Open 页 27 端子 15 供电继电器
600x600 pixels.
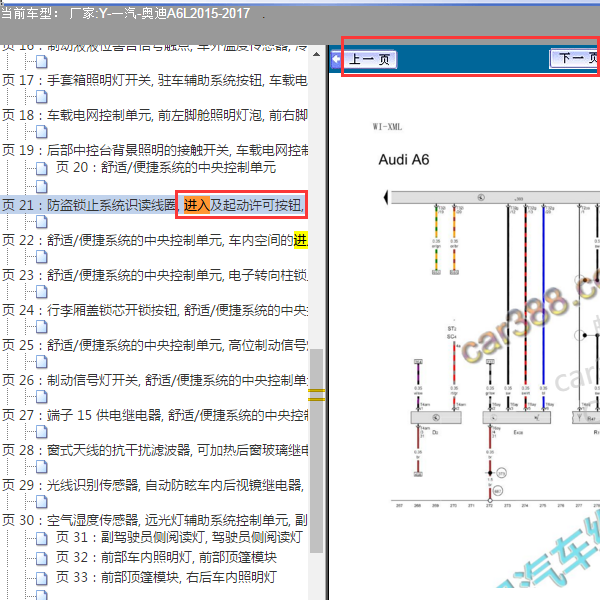click(x=155, y=415)
